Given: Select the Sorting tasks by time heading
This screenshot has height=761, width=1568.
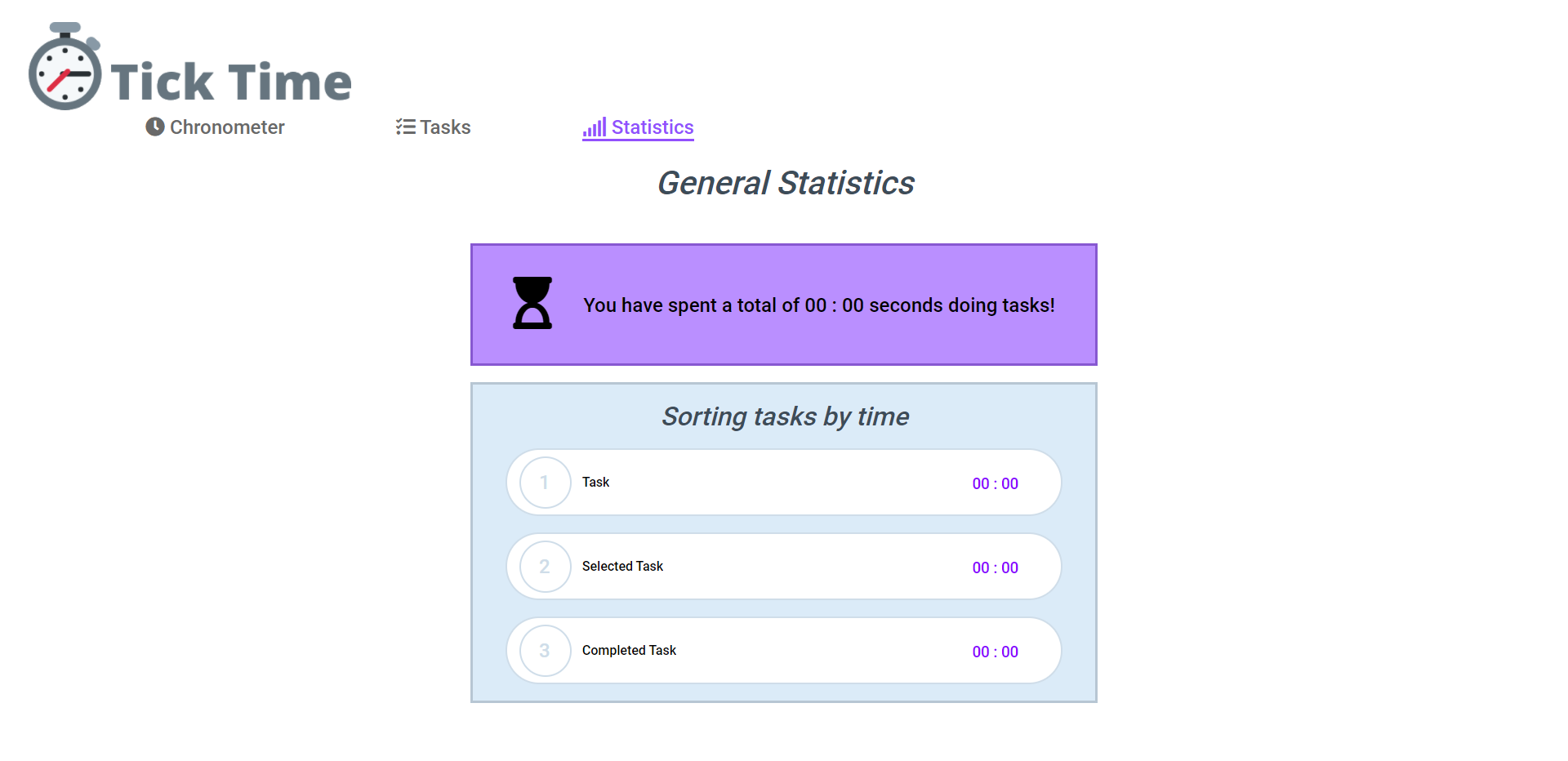Looking at the screenshot, I should [x=784, y=416].
